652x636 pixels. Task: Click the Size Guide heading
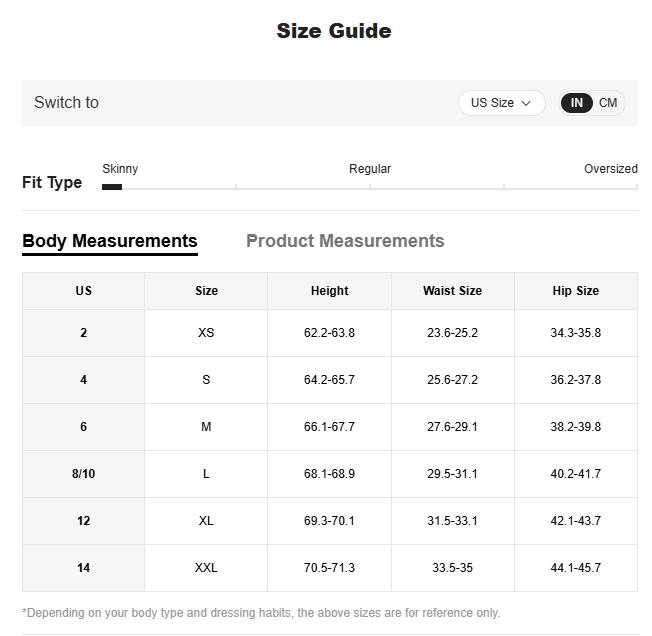[x=334, y=31]
